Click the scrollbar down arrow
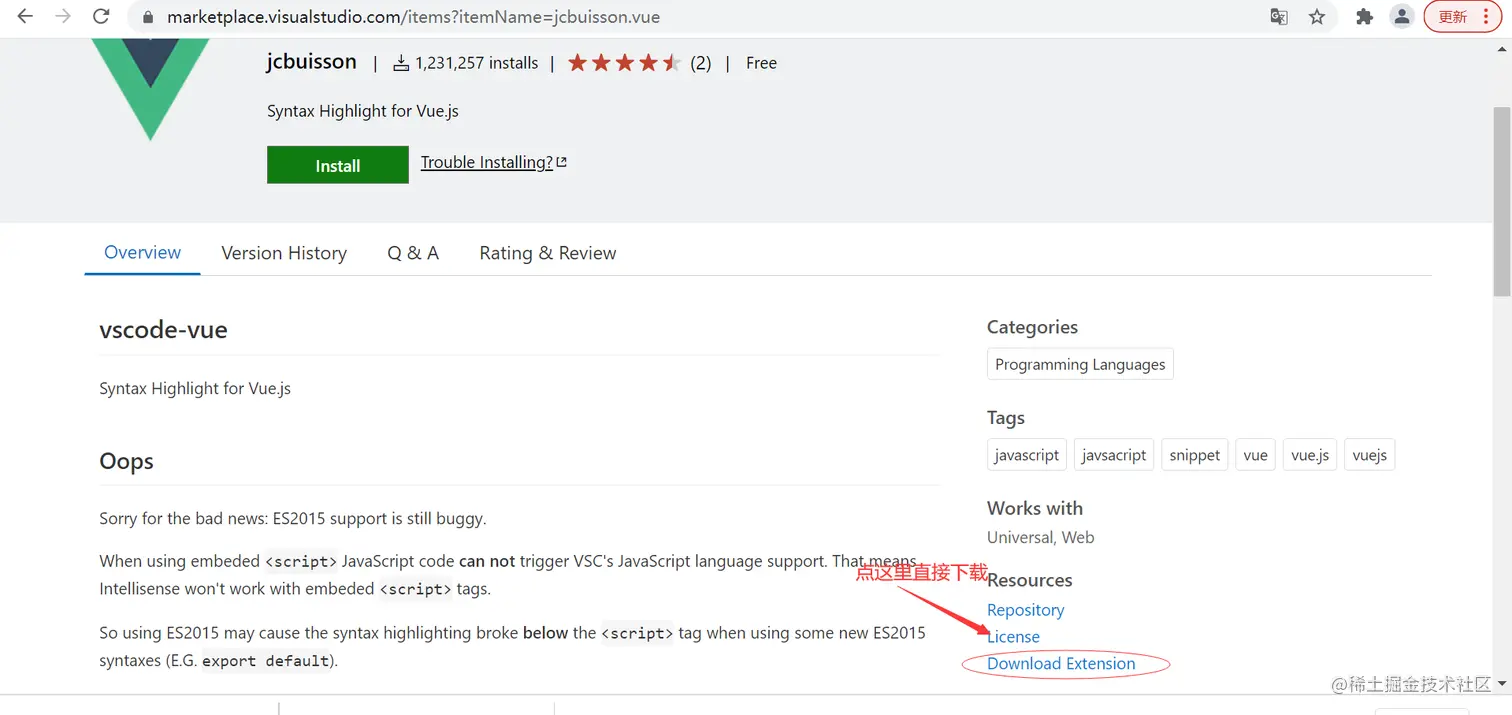This screenshot has width=1512, height=715. pos(1502,684)
